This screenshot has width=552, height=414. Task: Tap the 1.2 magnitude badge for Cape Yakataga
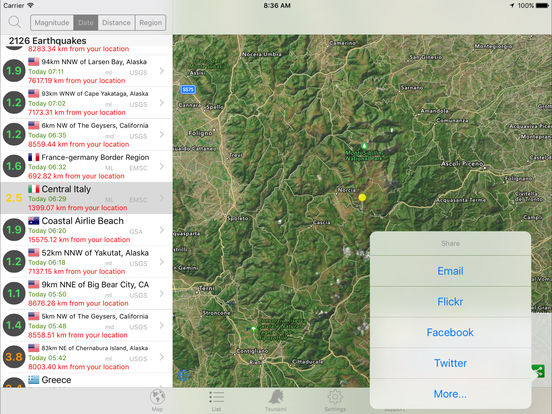point(14,102)
